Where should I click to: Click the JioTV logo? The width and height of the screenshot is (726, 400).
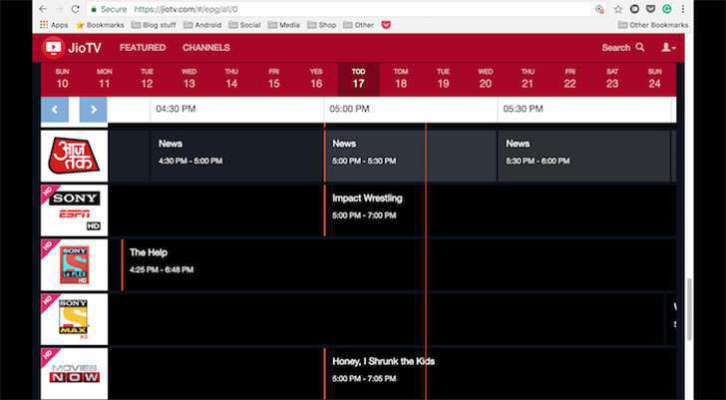pos(72,48)
